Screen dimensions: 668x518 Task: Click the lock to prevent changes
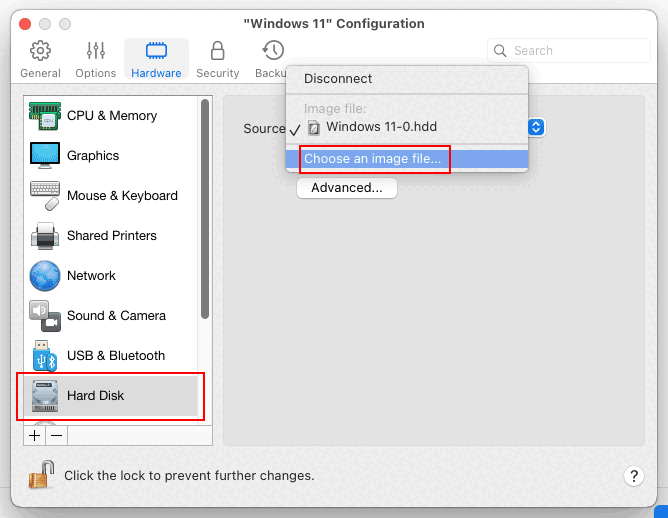pos(41,475)
